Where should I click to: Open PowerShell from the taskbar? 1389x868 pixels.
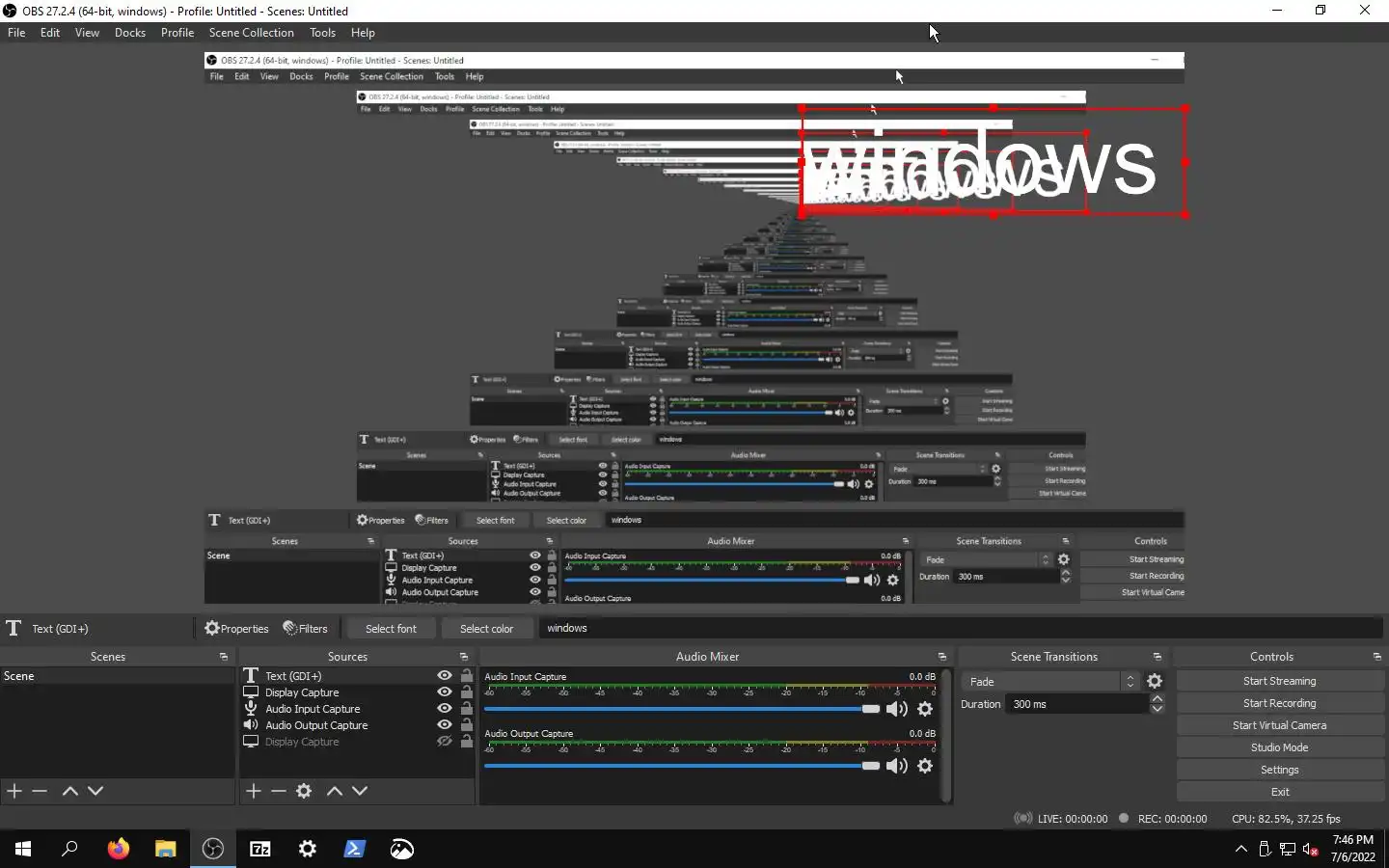[354, 849]
